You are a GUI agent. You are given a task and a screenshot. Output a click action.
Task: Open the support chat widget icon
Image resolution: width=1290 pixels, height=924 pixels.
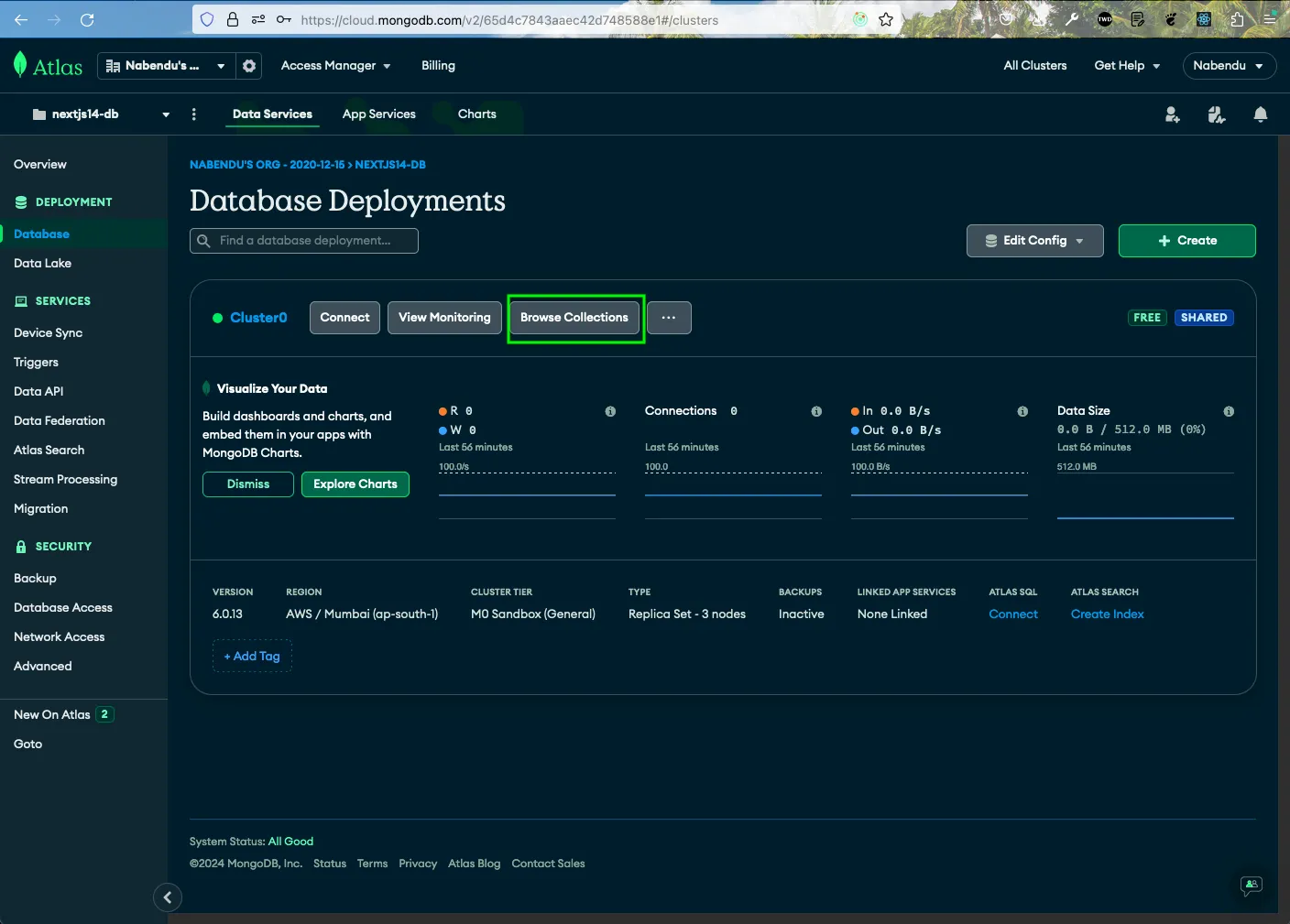click(x=1252, y=885)
